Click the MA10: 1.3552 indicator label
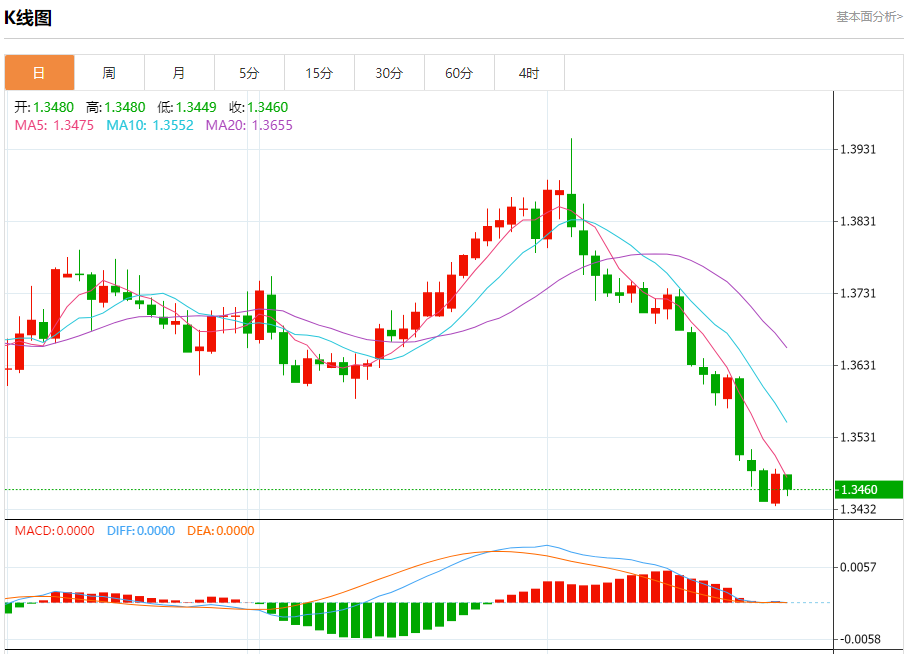 (x=150, y=125)
